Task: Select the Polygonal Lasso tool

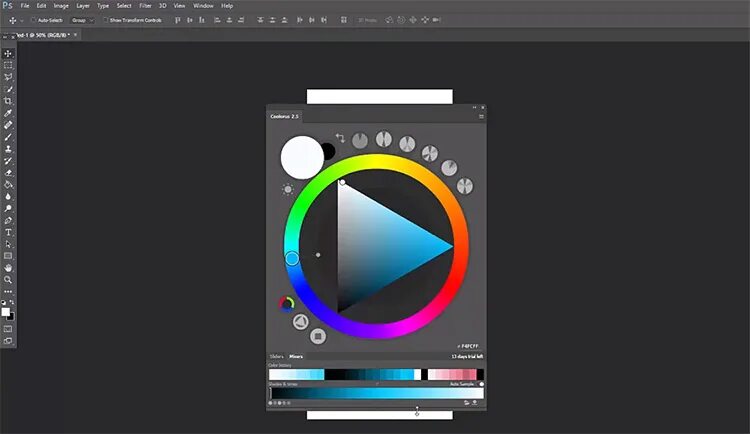Action: pyautogui.click(x=8, y=77)
